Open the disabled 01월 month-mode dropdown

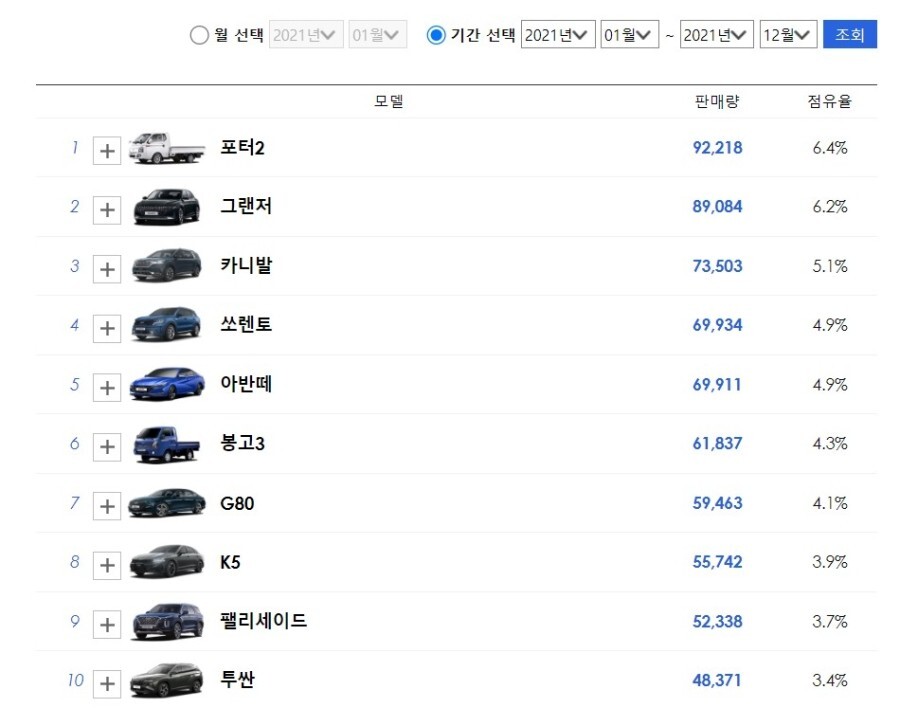coord(378,35)
